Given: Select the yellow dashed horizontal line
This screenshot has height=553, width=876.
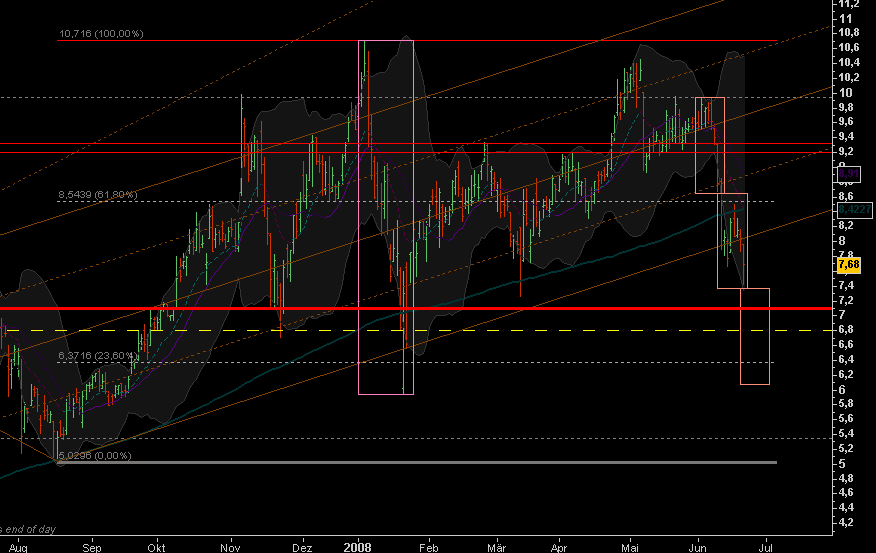Looking at the screenshot, I should [416, 331].
